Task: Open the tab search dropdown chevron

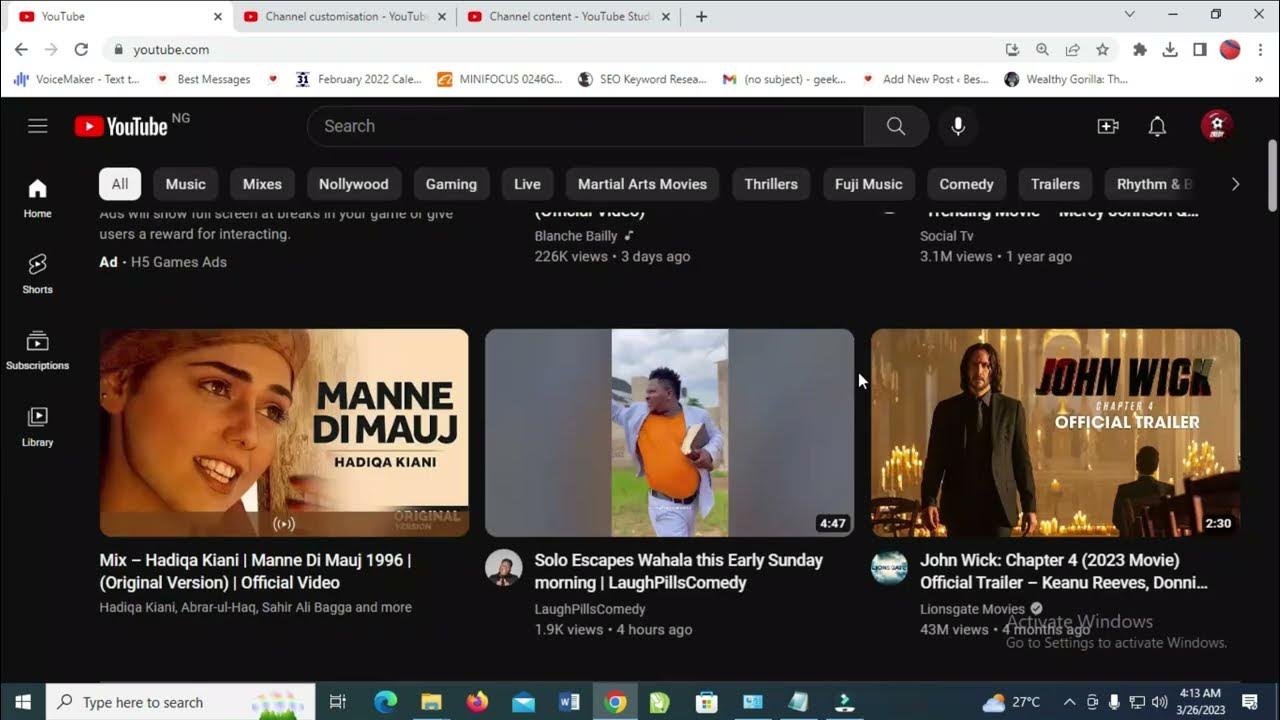Action: pyautogui.click(x=1129, y=15)
